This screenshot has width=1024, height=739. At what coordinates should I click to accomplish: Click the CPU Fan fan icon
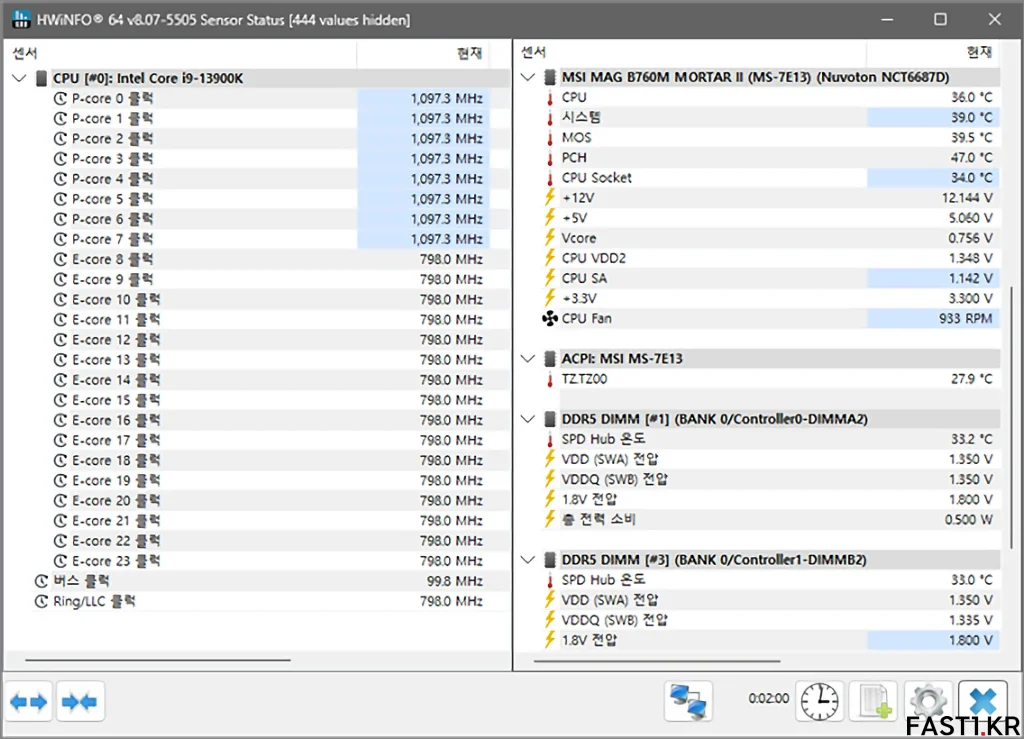point(550,319)
